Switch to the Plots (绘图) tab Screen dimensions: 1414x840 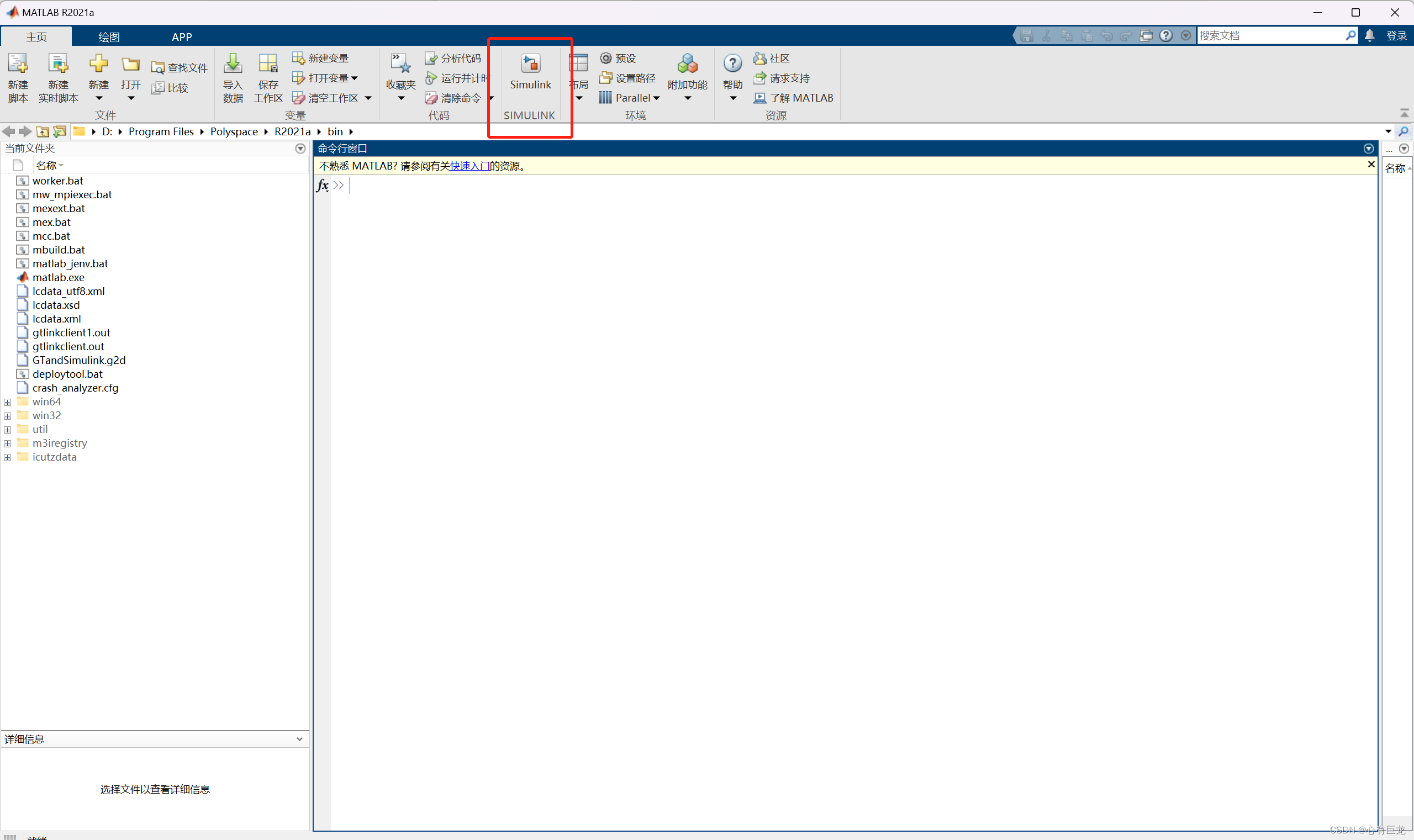pyautogui.click(x=109, y=37)
